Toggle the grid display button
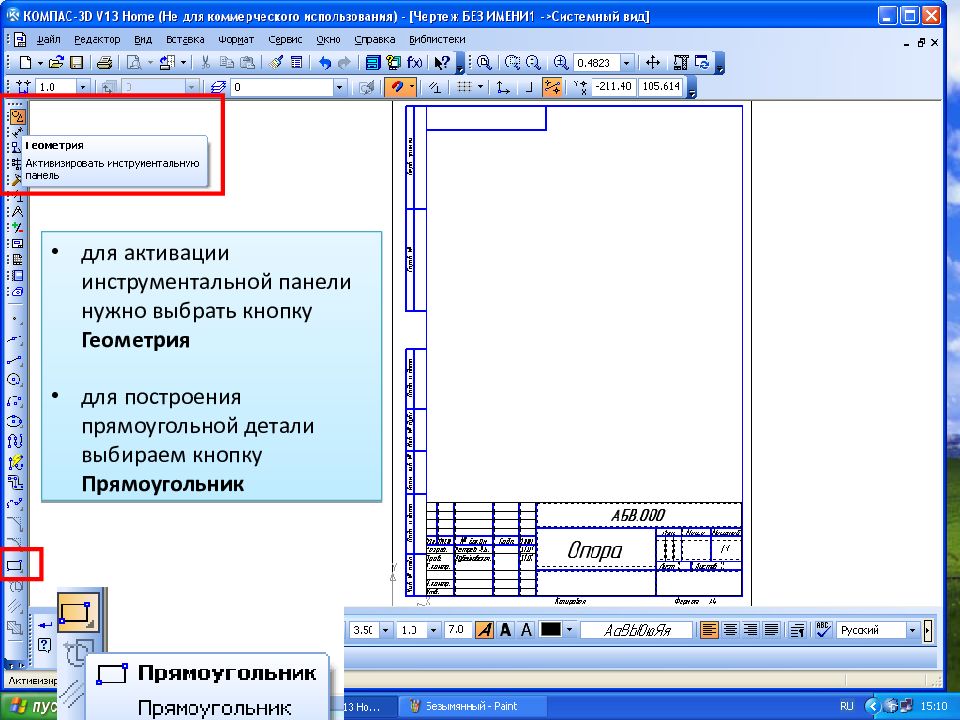 465,88
